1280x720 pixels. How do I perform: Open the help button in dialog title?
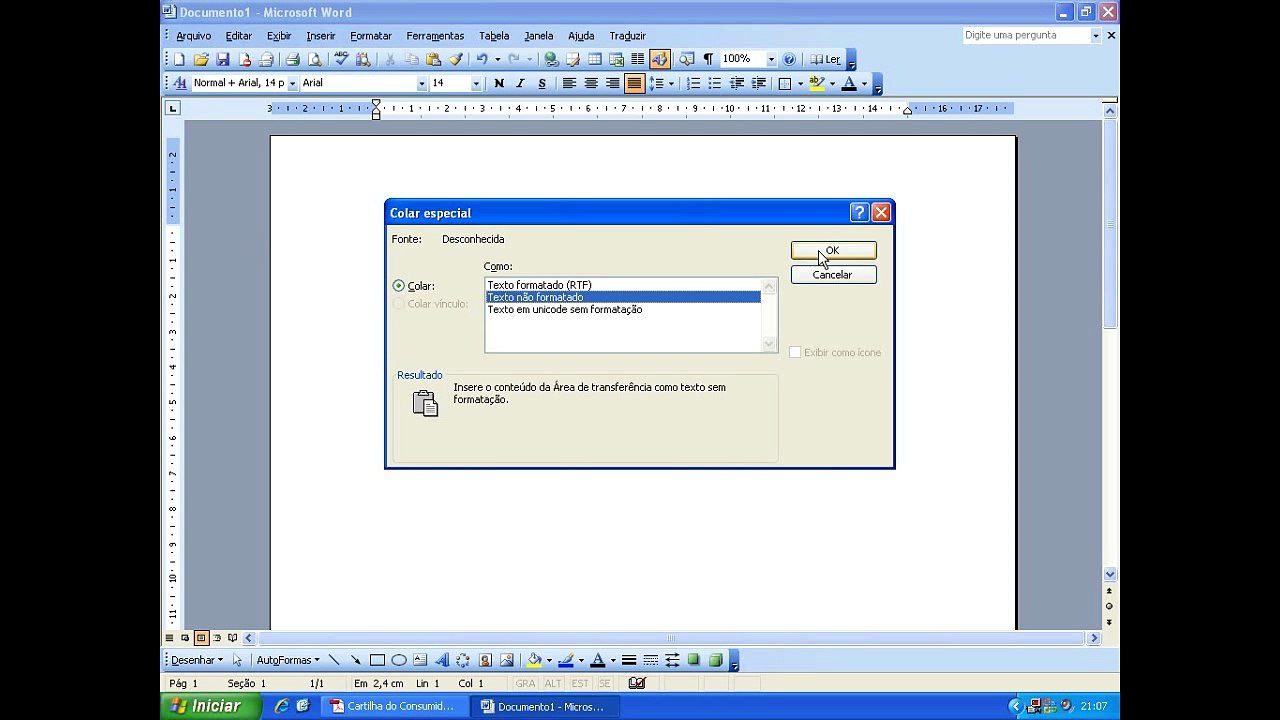pyautogui.click(x=859, y=212)
